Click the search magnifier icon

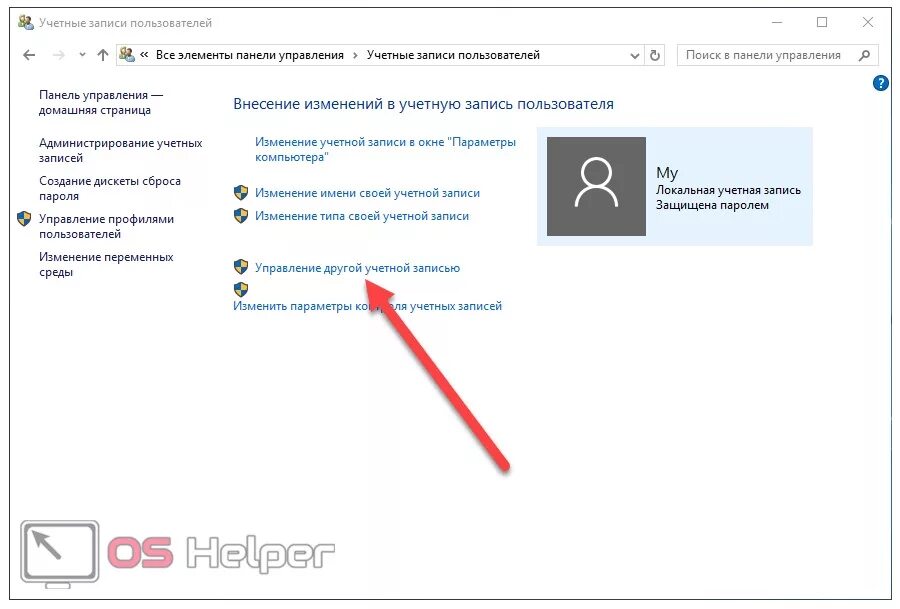[x=864, y=55]
